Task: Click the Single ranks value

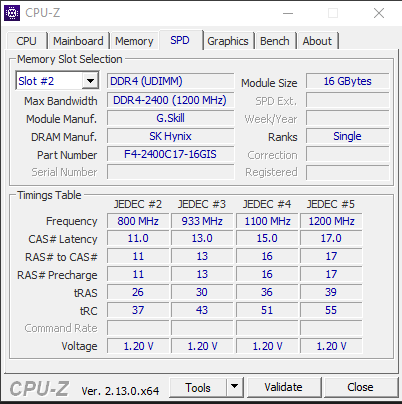Action: click(x=347, y=136)
